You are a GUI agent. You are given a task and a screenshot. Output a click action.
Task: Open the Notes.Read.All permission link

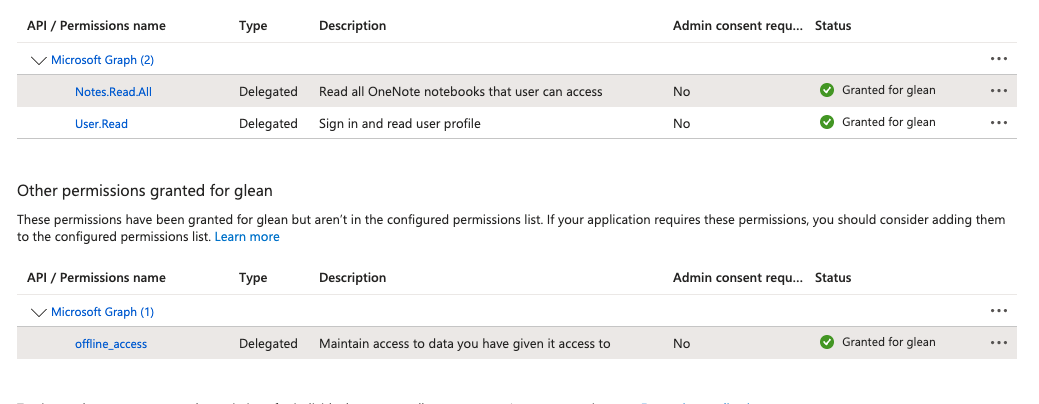coord(113,92)
